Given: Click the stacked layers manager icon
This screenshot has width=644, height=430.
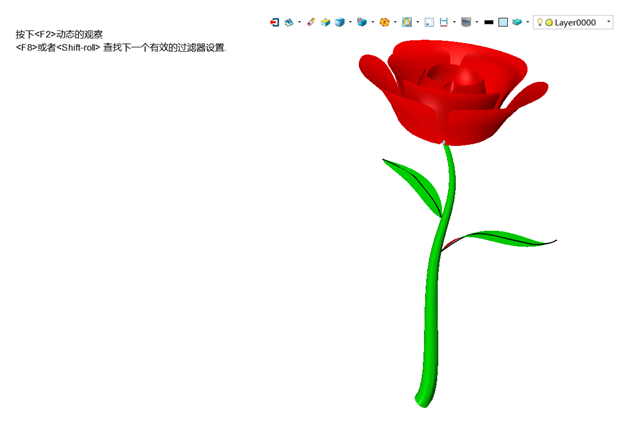Looking at the screenshot, I should pos(517,21).
